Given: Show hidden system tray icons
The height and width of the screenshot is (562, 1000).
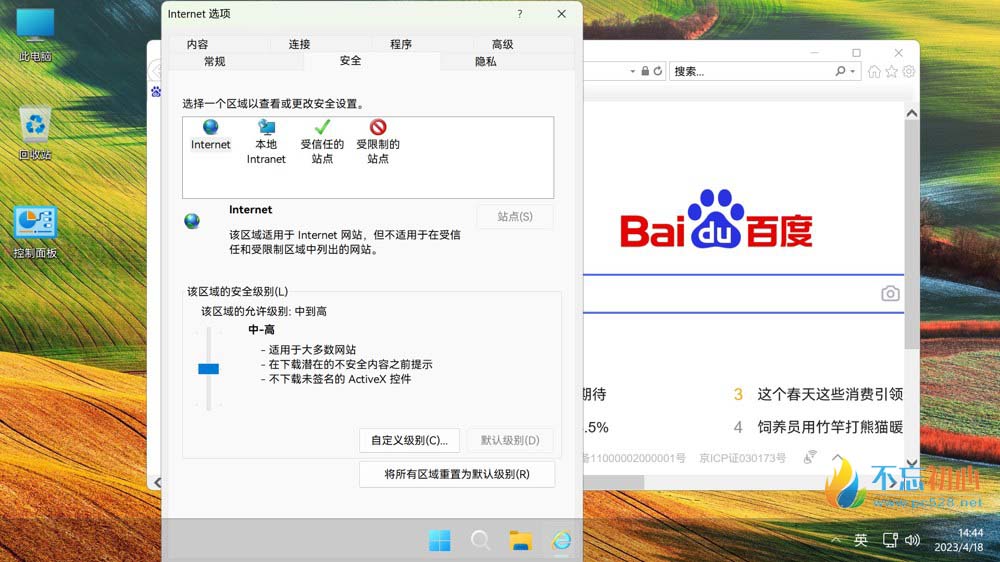Looking at the screenshot, I should 836,540.
